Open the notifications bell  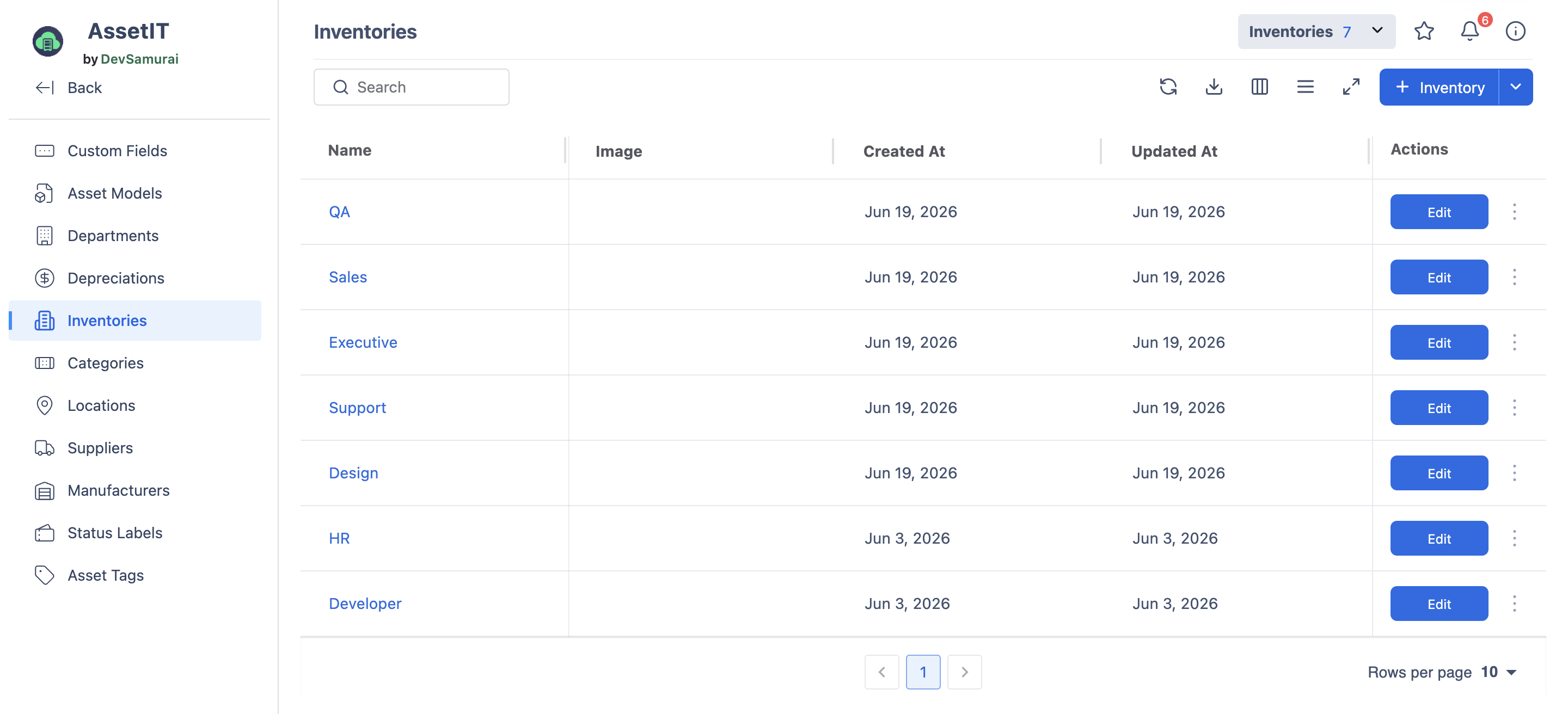point(1470,31)
